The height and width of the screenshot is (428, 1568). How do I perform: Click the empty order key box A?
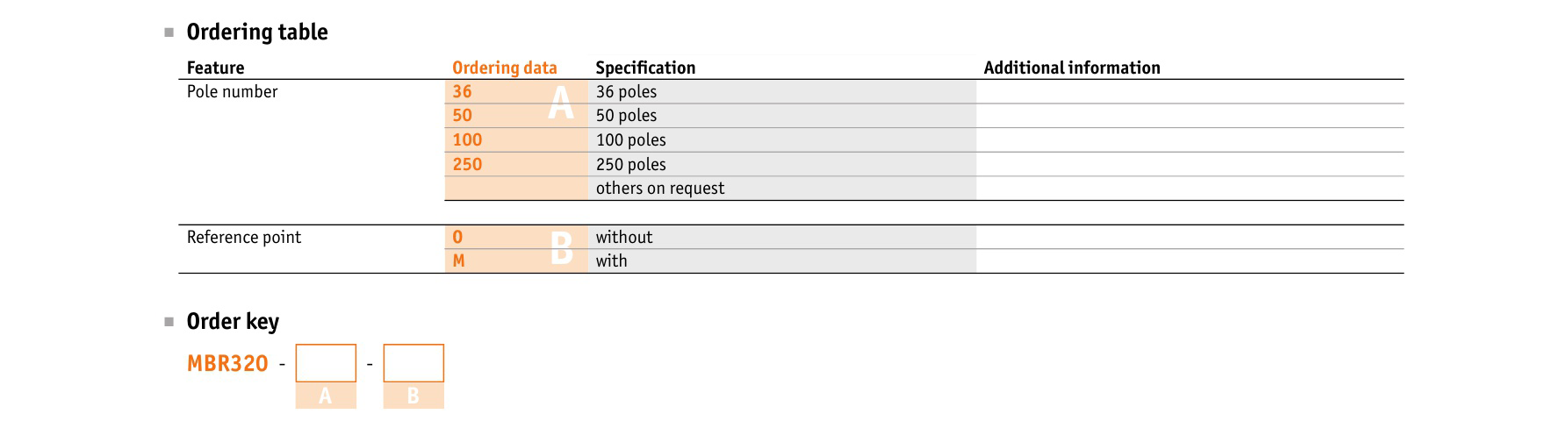(x=326, y=363)
